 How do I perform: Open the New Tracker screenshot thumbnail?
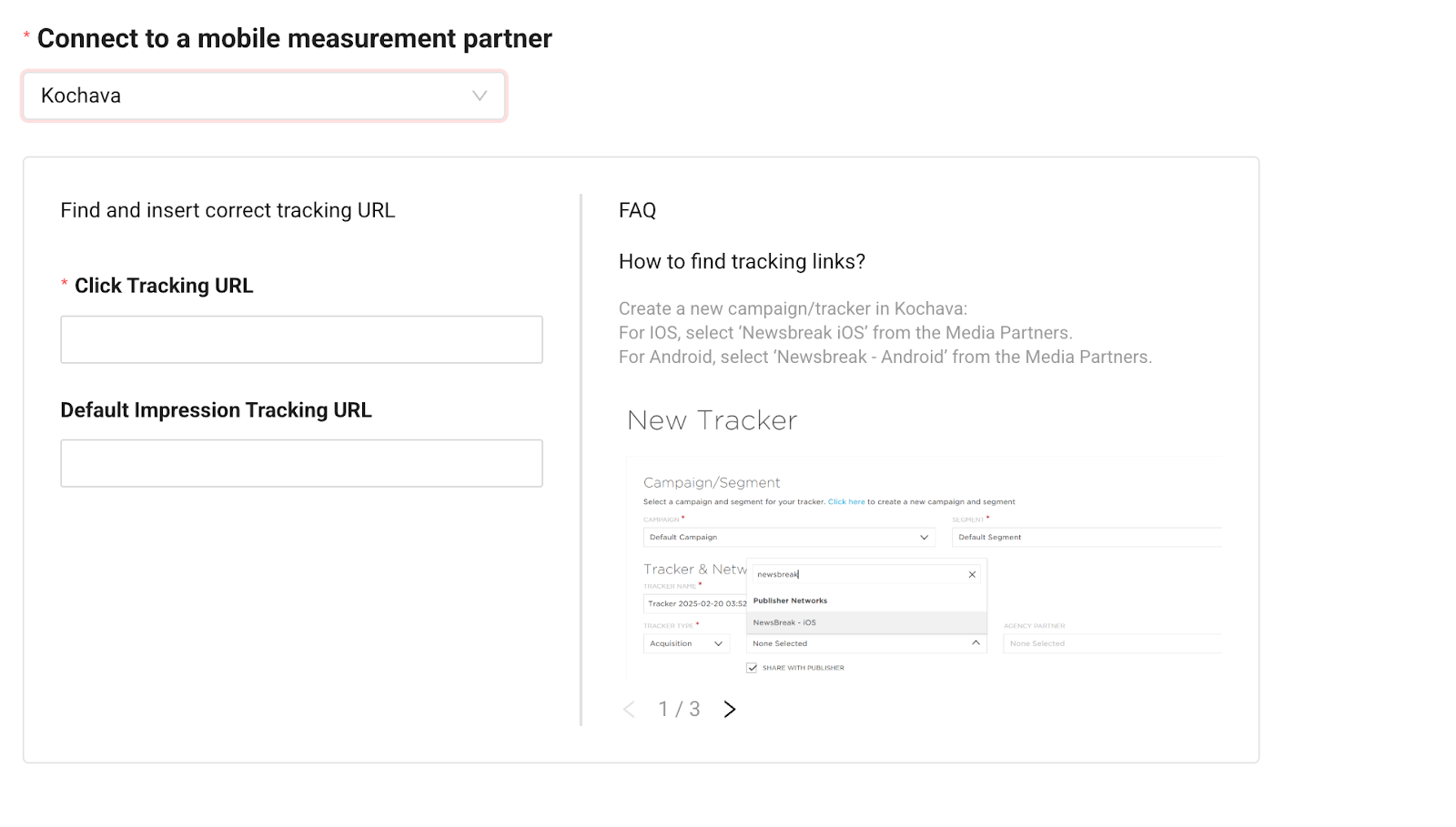pyautogui.click(x=921, y=541)
